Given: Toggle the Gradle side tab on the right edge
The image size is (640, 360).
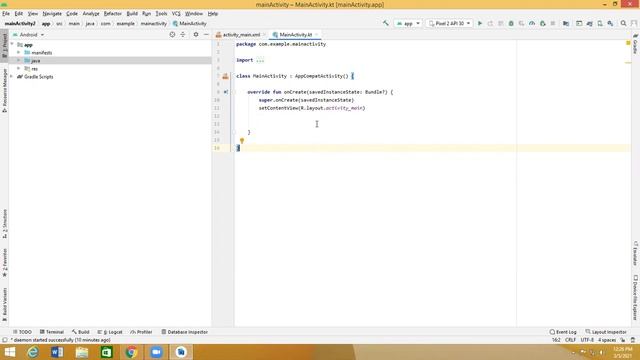Looking at the screenshot, I should click(x=636, y=44).
